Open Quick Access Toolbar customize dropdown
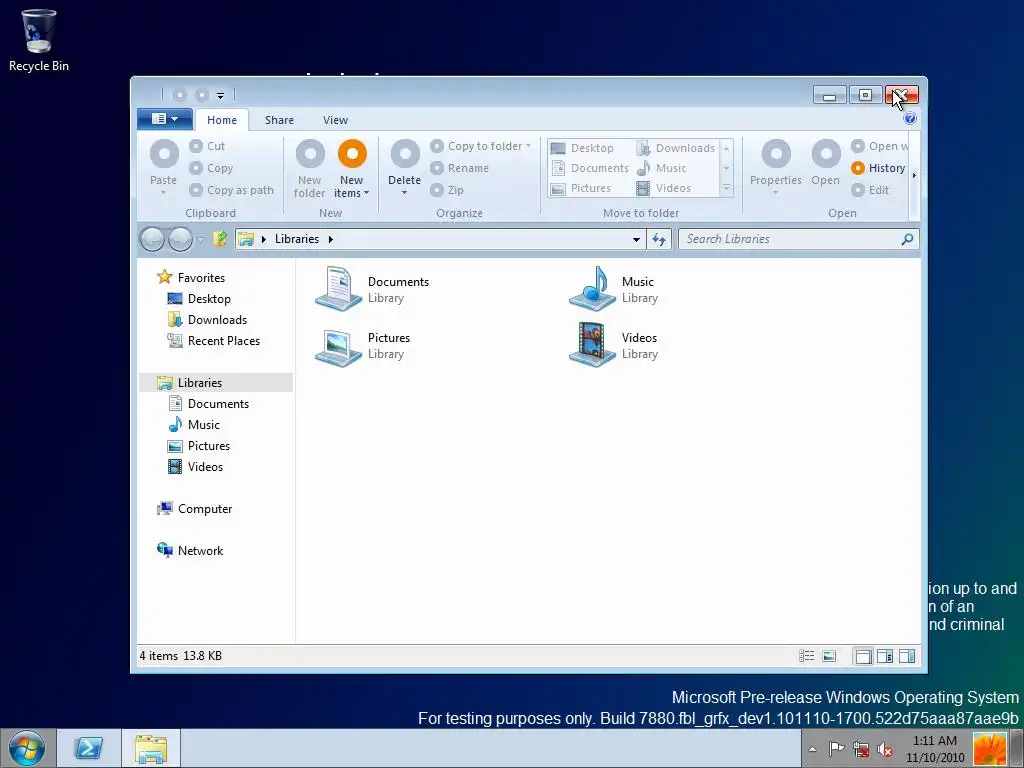This screenshot has width=1024, height=768. 221,96
